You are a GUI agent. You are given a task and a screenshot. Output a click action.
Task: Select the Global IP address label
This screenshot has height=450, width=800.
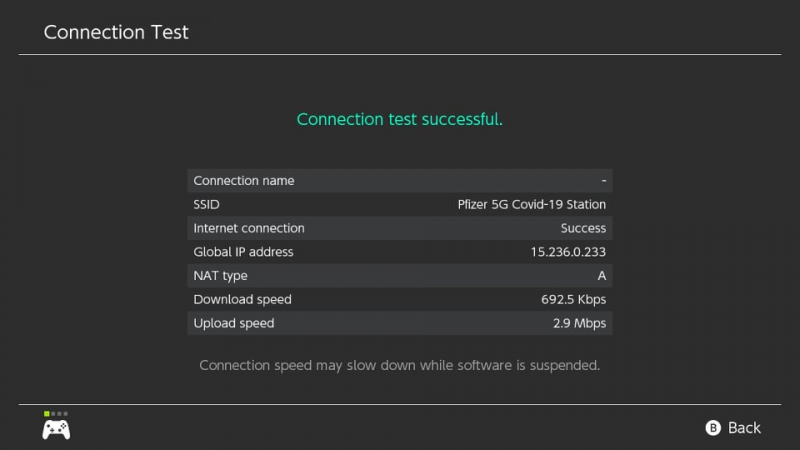(x=243, y=252)
